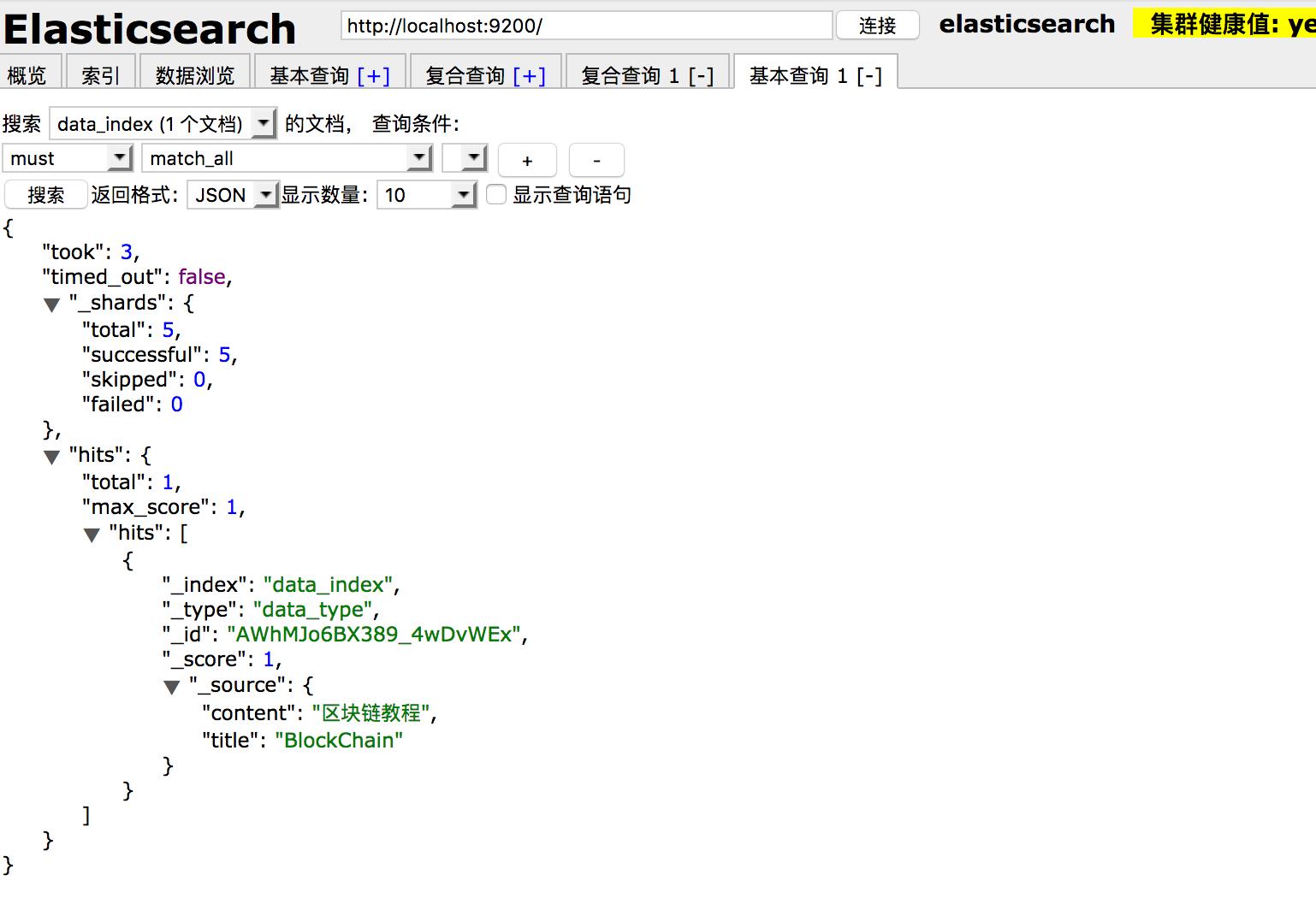Click the elasticsearch cluster name text

click(1027, 24)
